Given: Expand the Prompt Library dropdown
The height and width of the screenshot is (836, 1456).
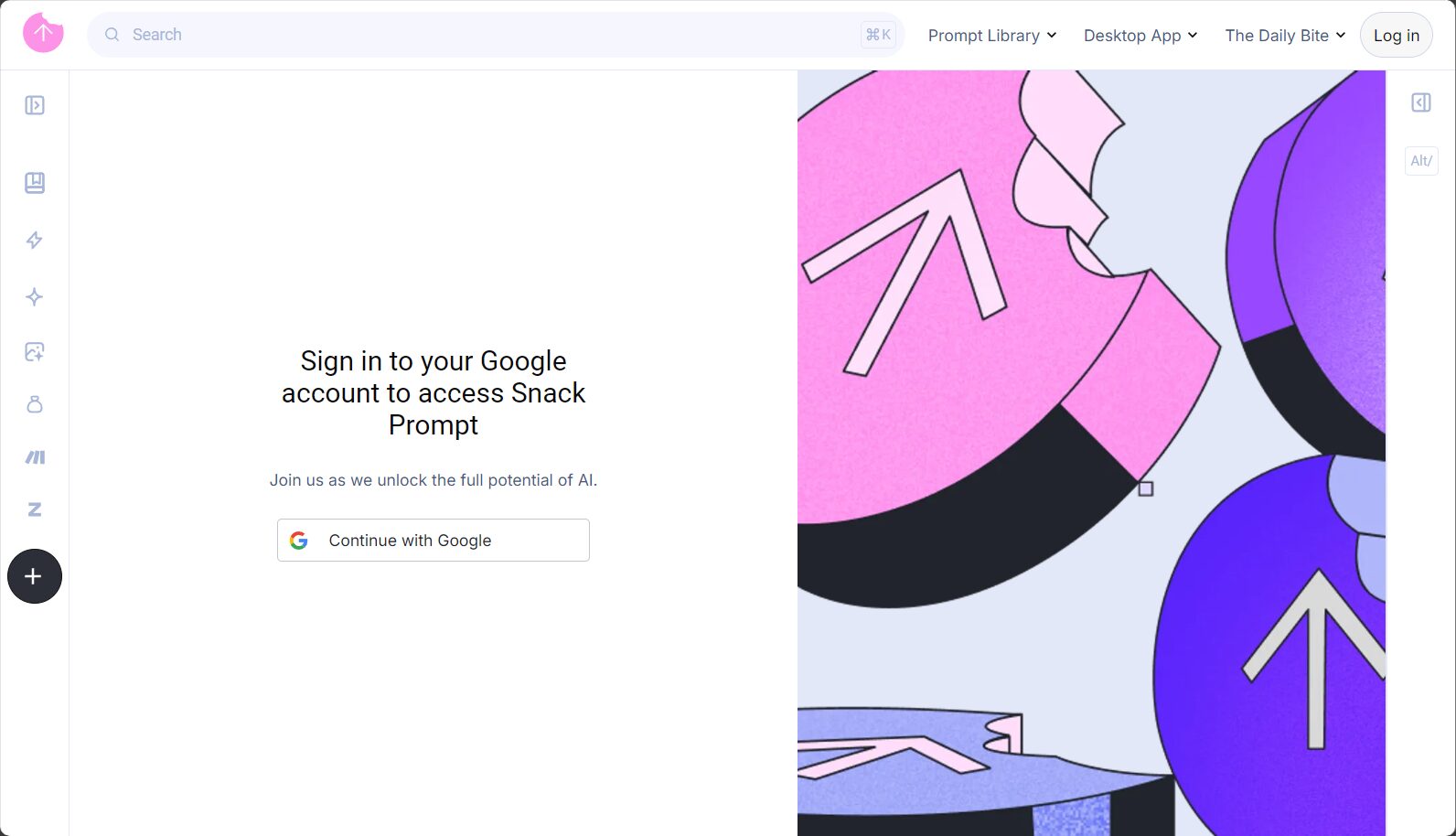Looking at the screenshot, I should 992,36.
